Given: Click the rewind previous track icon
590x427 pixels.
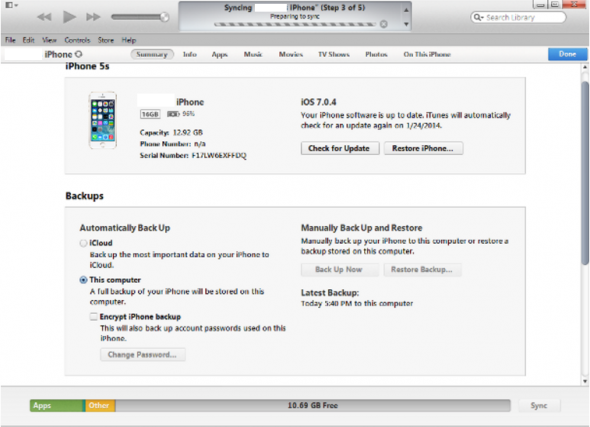Looking at the screenshot, I should pyautogui.click(x=44, y=17).
